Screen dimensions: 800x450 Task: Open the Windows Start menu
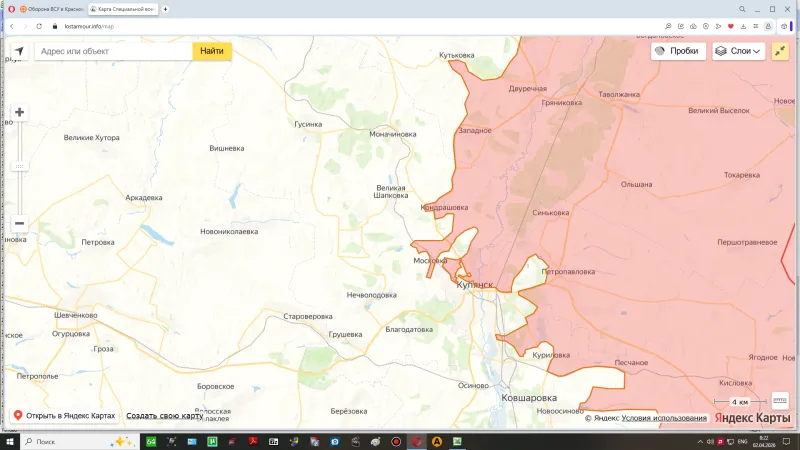(10, 441)
